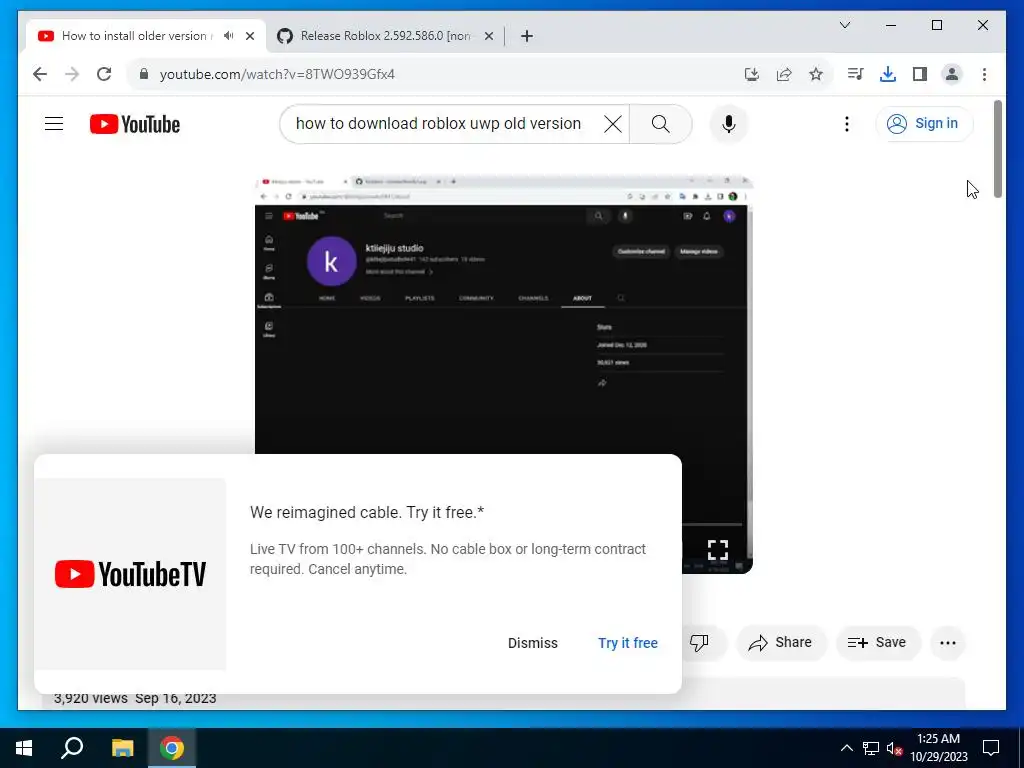Switch to Release Roblox GitHub tab
This screenshot has height=768, width=1024.
pos(385,36)
